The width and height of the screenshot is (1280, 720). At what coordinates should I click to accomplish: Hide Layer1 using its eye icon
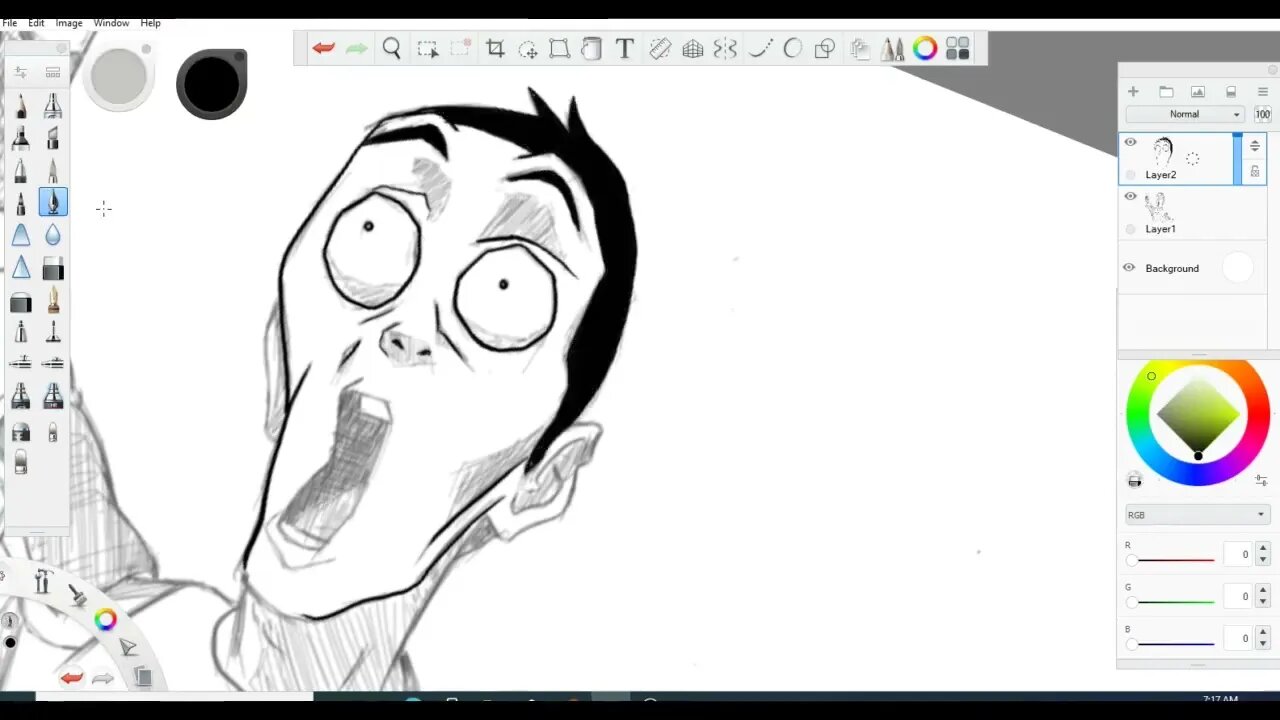1130,196
